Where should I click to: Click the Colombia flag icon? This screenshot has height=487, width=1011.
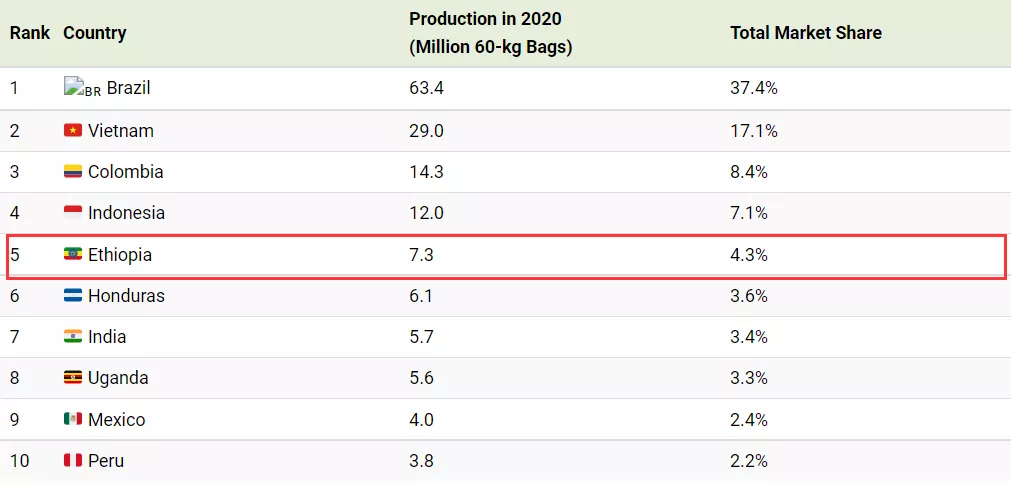(73, 172)
